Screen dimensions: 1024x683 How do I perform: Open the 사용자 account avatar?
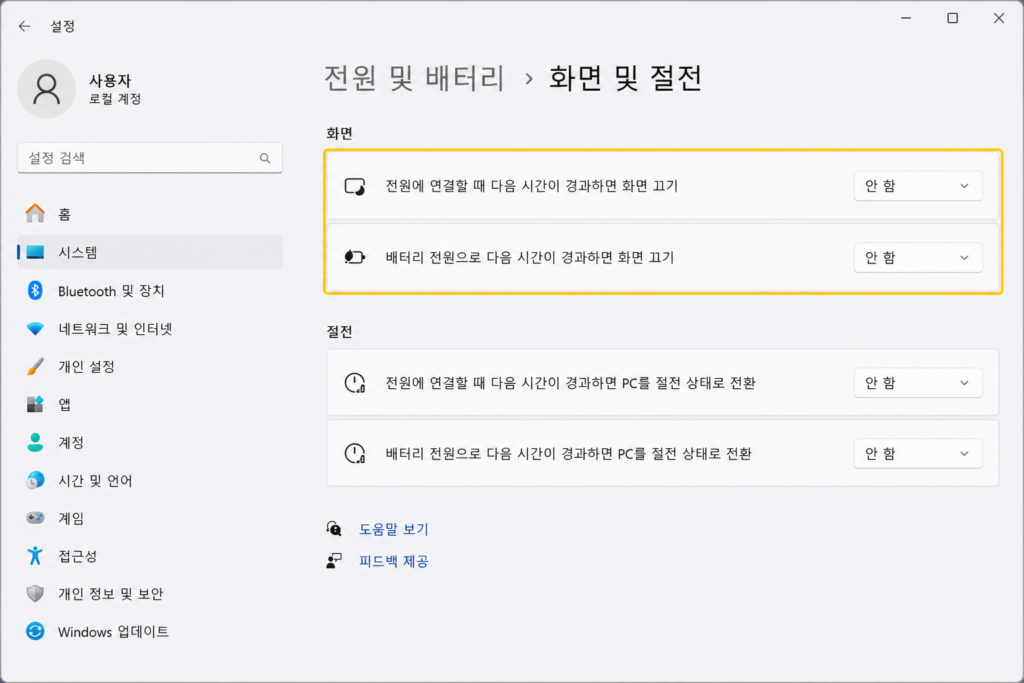pyautogui.click(x=46, y=89)
